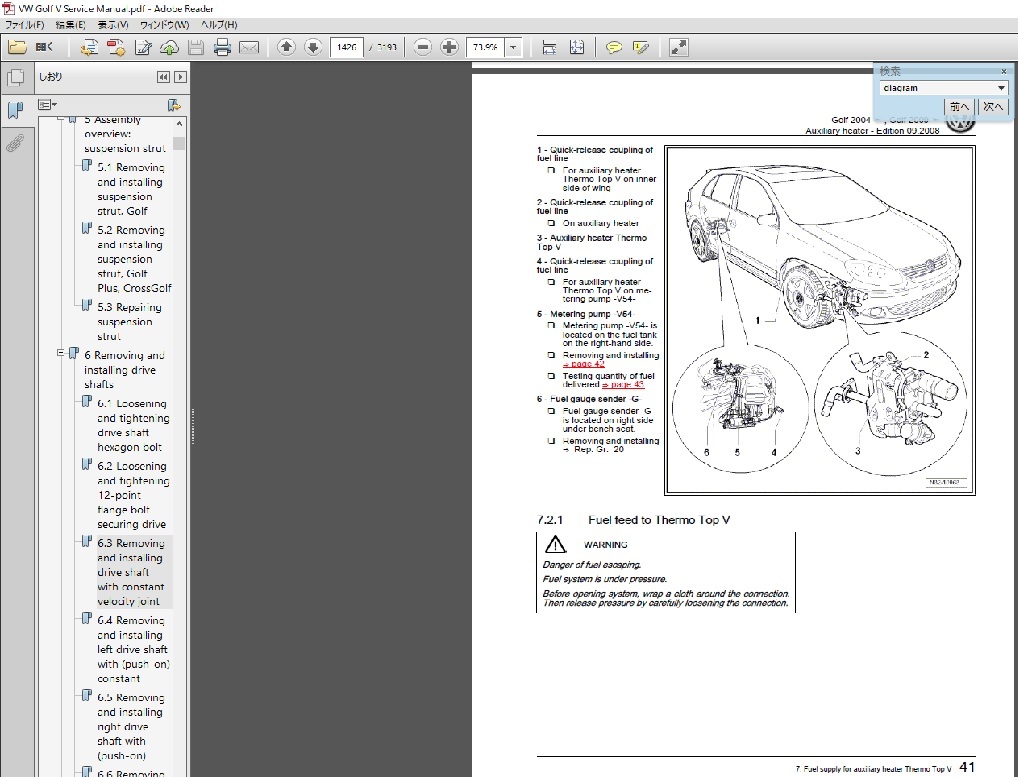
Task: Open the ファイル(F) menu
Action: pos(25,25)
